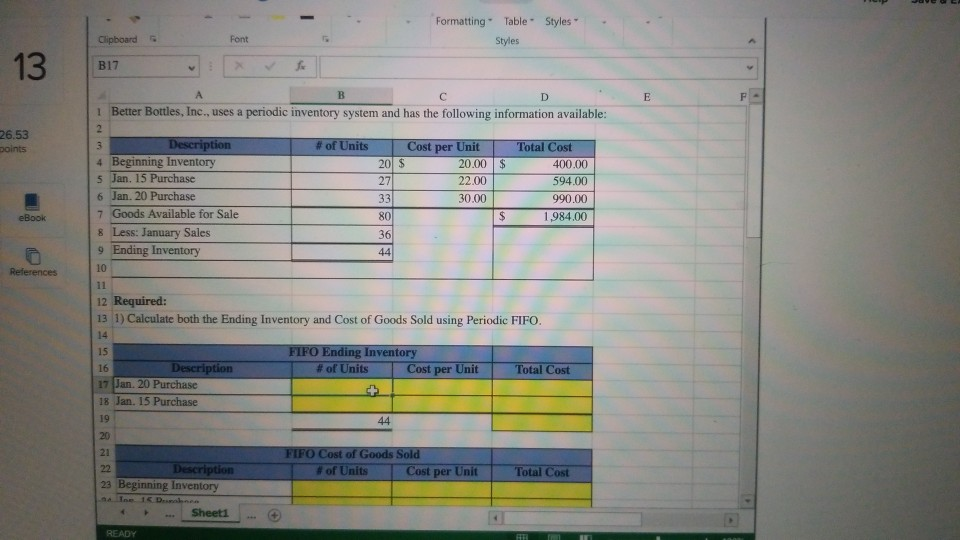Select Jan. 15 Purchase units cell B18
This screenshot has height=540, width=960.
[x=342, y=404]
